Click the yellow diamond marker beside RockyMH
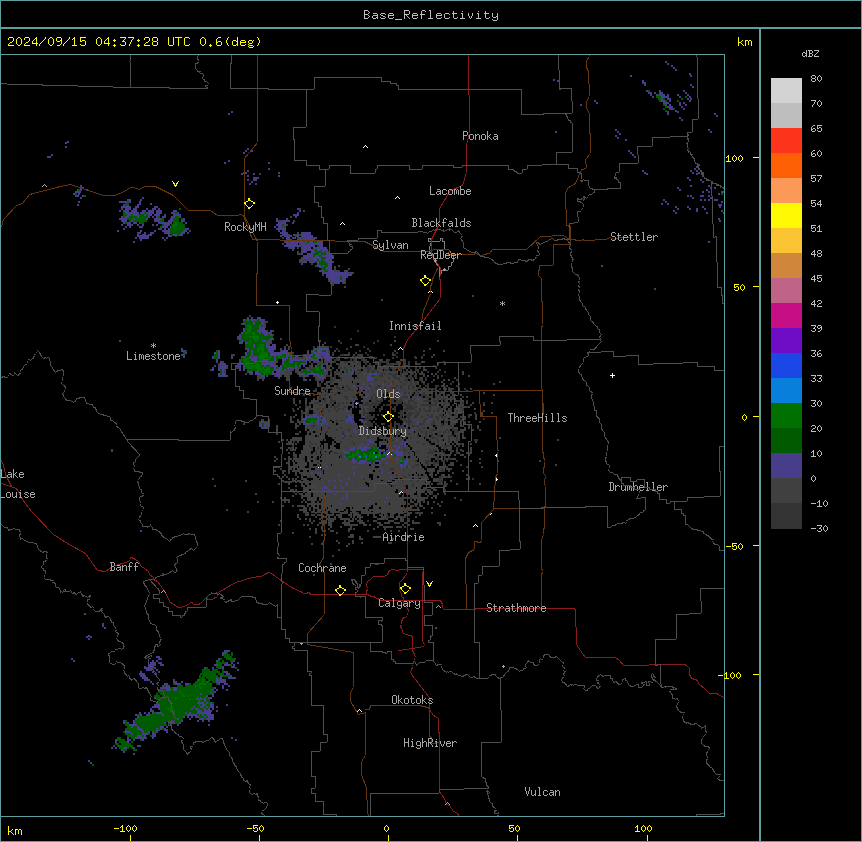Viewport: 862px width, 842px height. [x=250, y=204]
